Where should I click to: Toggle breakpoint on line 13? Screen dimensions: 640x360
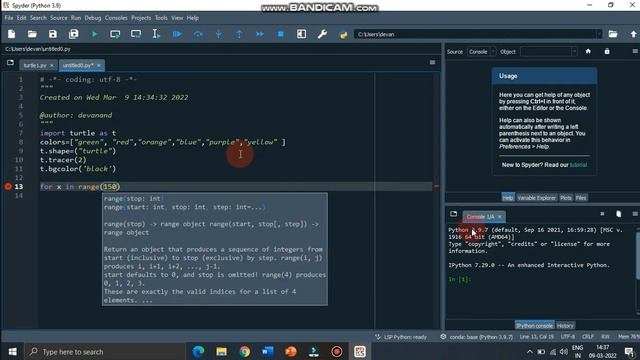(8, 187)
